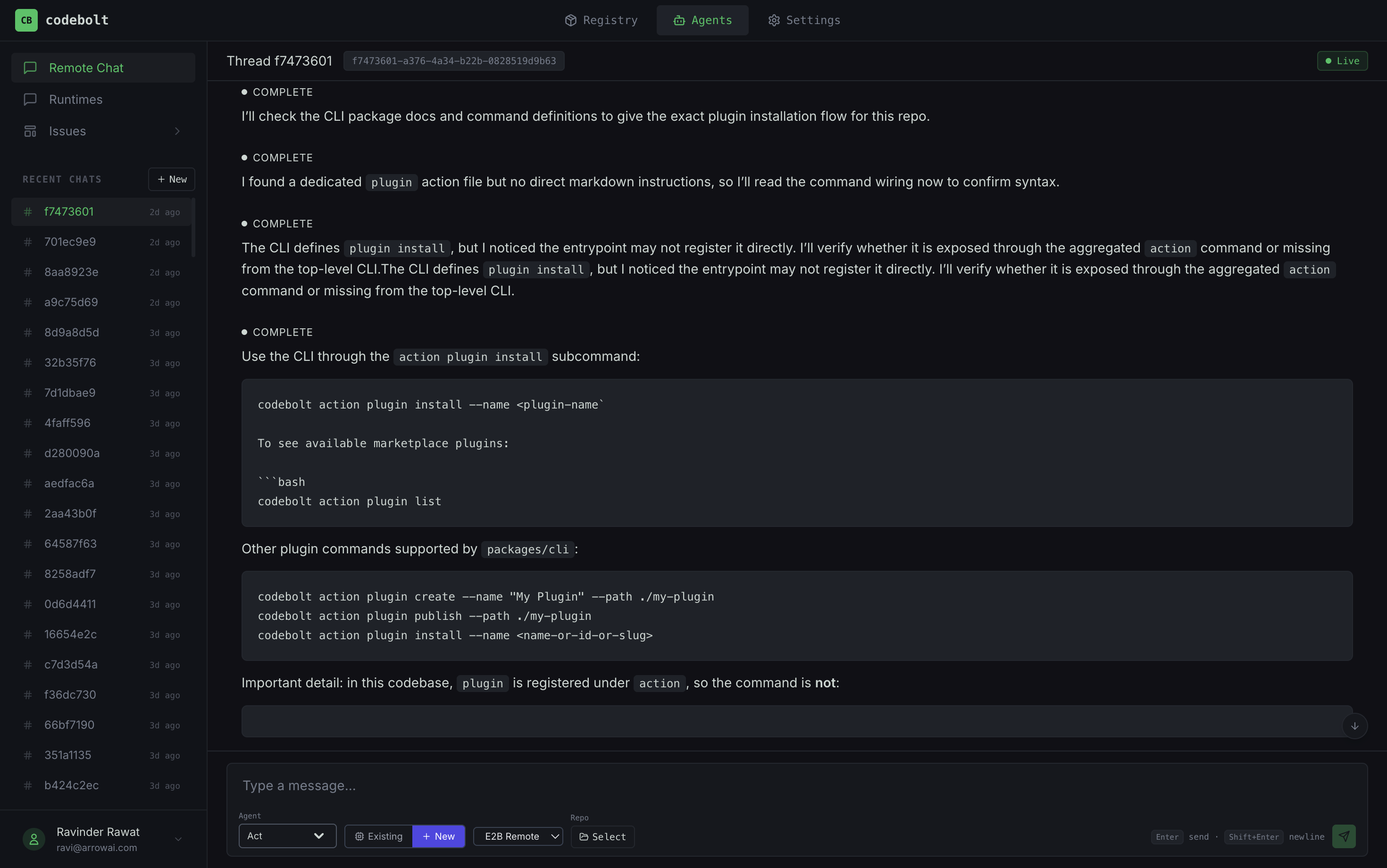Open recent chat 7d1dbae9
1387x868 pixels.
[101, 392]
